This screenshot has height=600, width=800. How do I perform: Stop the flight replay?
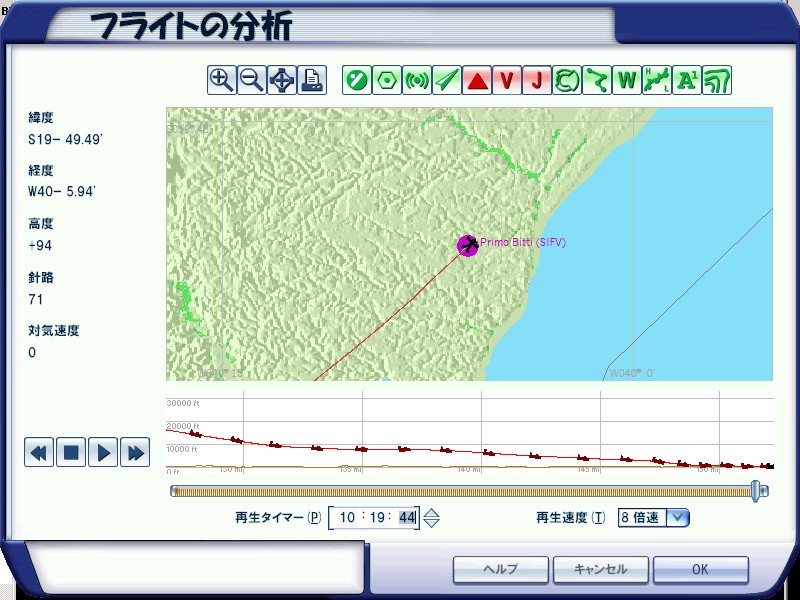pyautogui.click(x=70, y=453)
